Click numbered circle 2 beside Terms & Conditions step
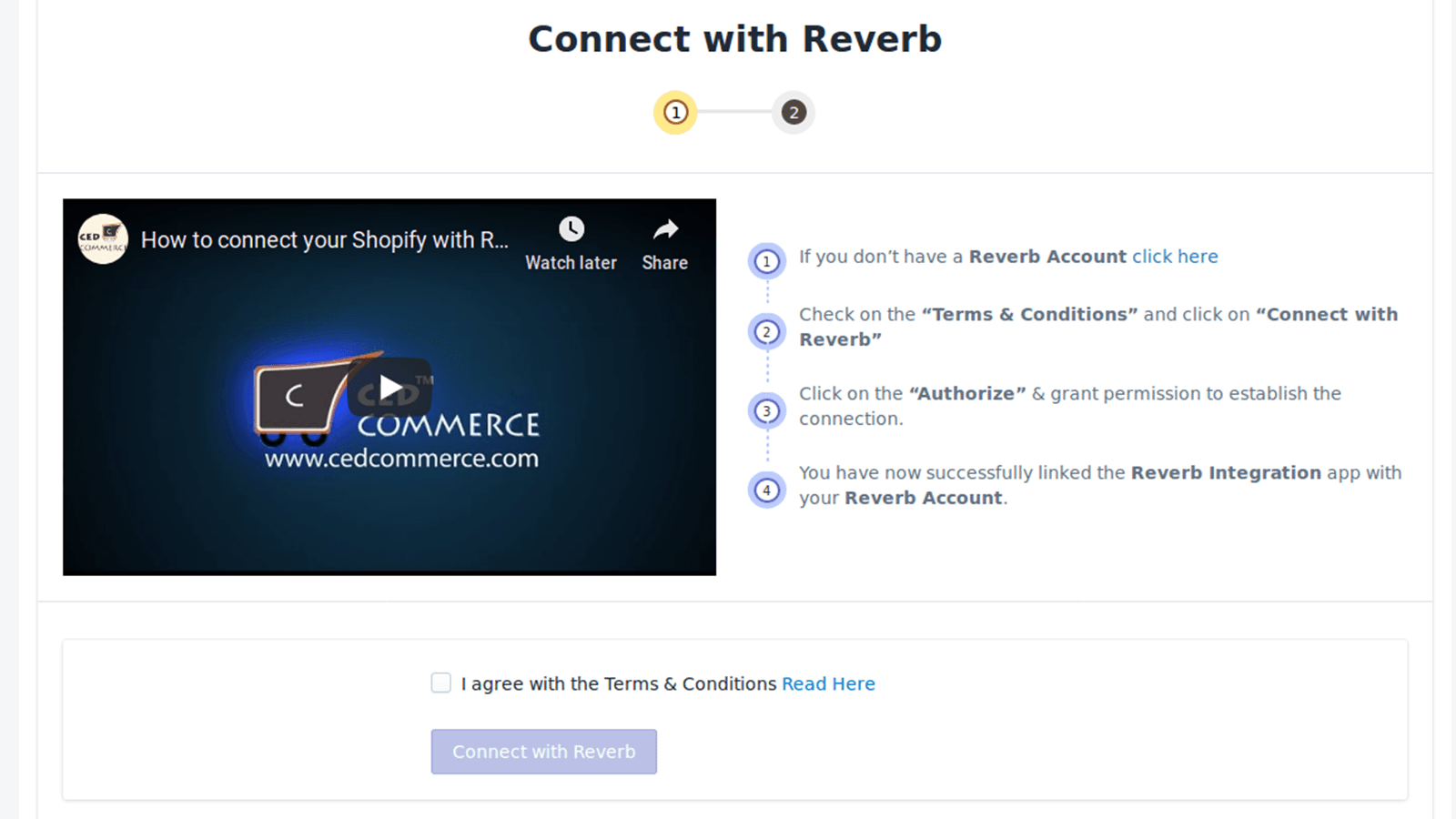 pyautogui.click(x=766, y=330)
